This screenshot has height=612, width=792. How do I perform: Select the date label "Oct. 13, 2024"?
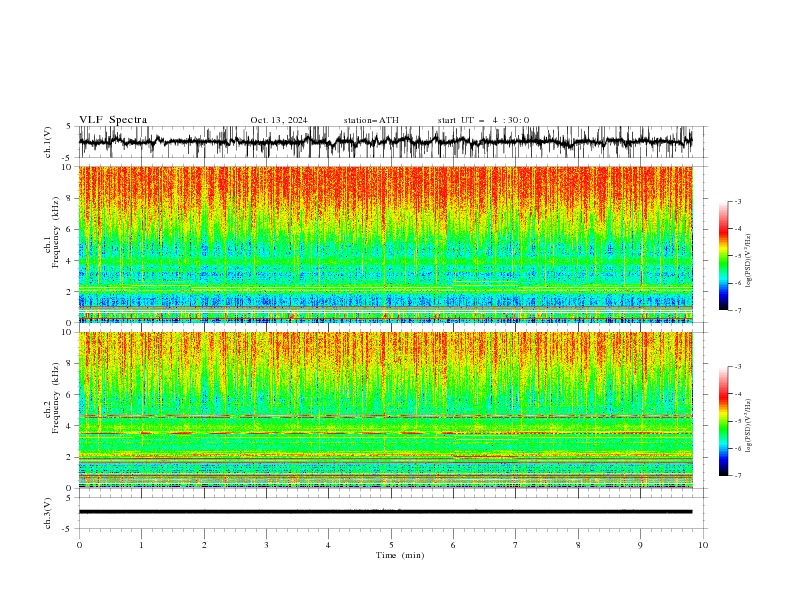pyautogui.click(x=279, y=120)
